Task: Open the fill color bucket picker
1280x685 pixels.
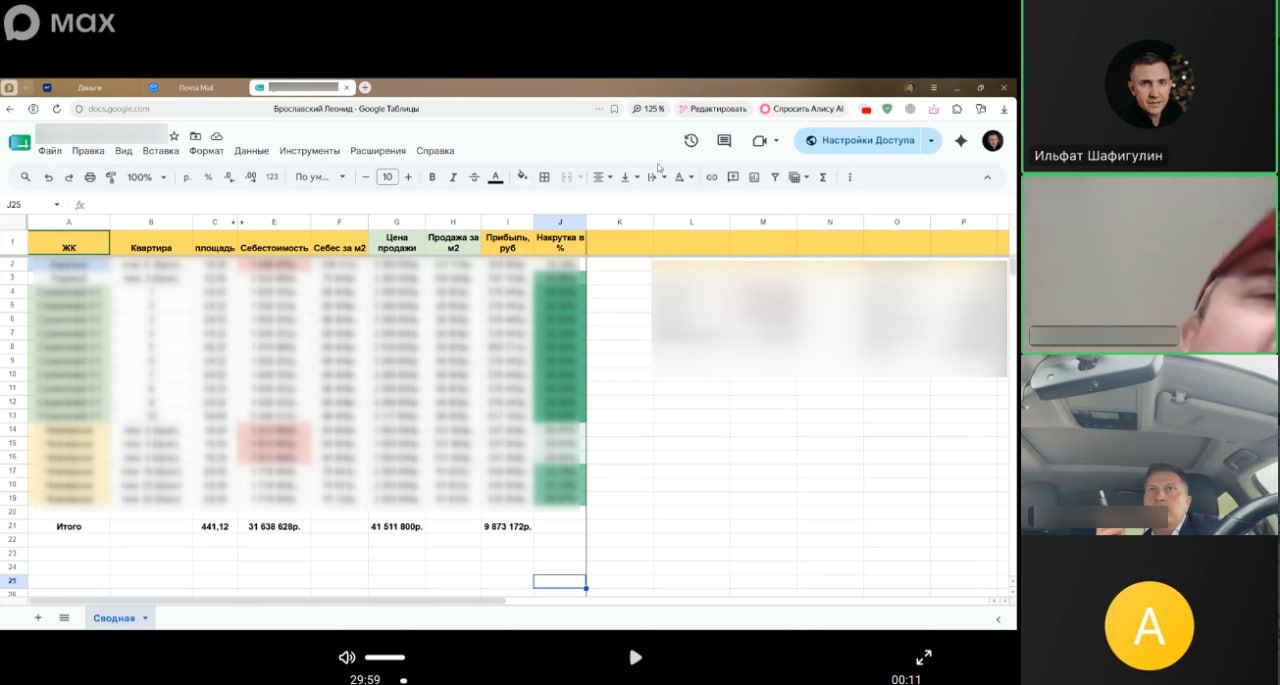Action: [x=521, y=177]
